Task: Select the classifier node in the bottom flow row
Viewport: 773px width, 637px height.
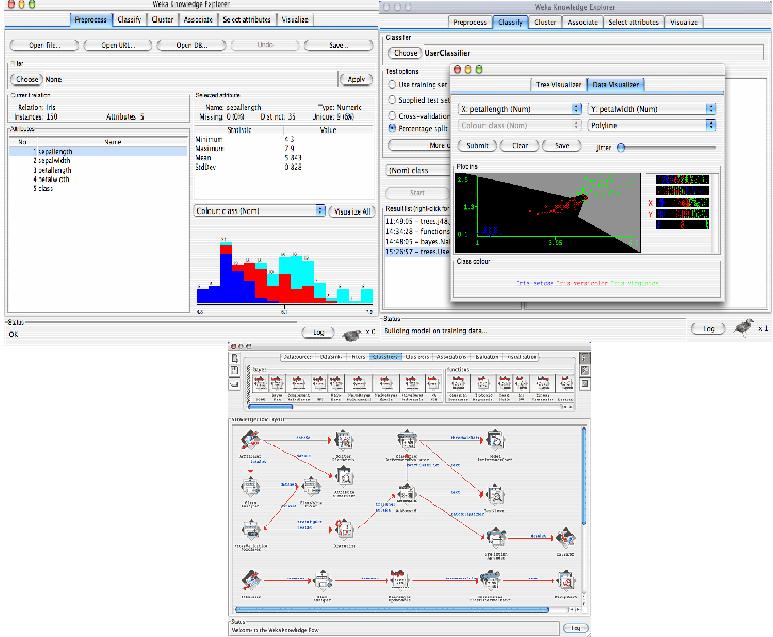Action: click(x=398, y=580)
